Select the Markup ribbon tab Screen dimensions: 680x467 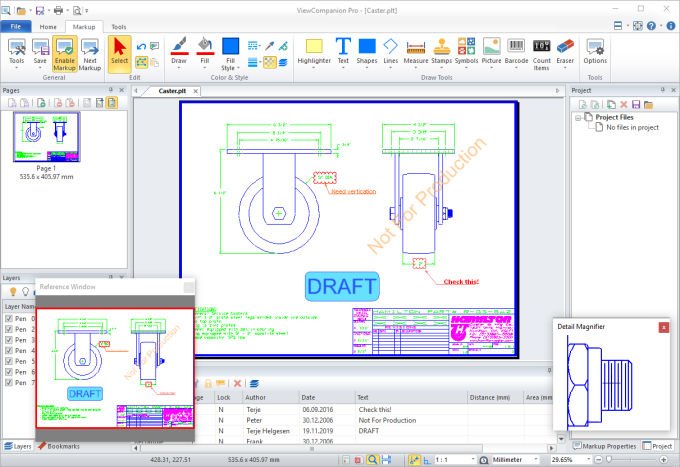coord(84,26)
